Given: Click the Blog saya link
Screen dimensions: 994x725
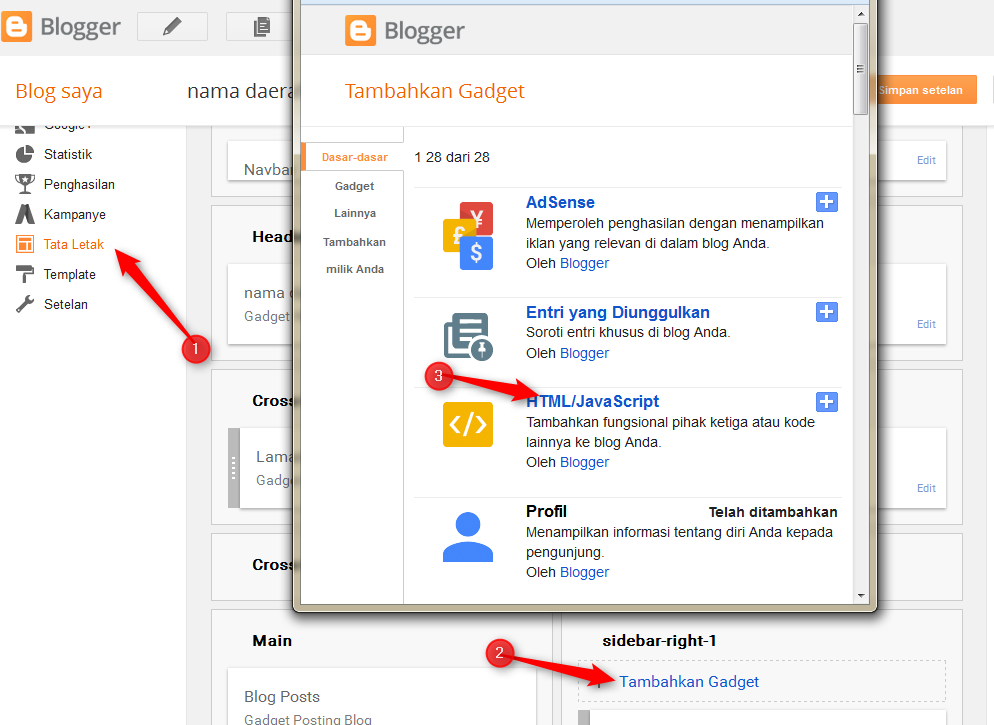Looking at the screenshot, I should [58, 91].
